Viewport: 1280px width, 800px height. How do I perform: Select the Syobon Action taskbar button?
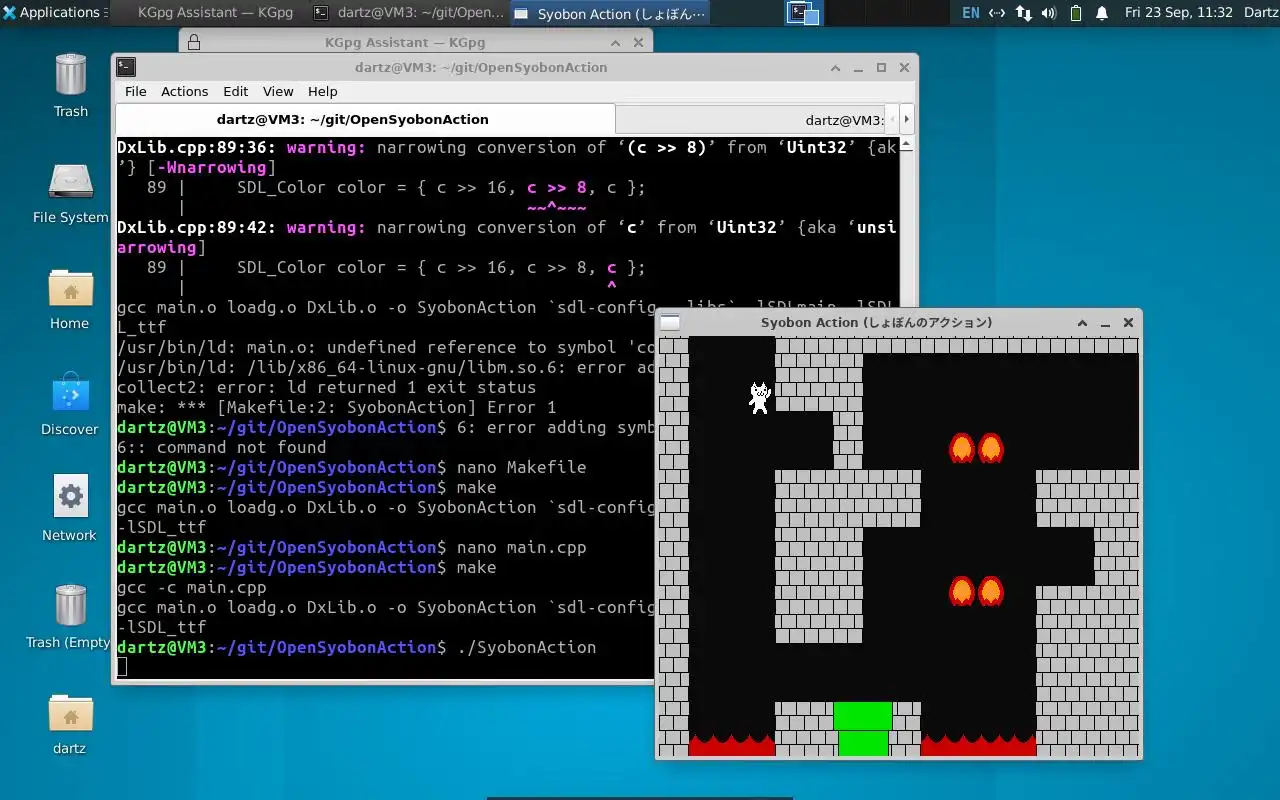(x=610, y=13)
